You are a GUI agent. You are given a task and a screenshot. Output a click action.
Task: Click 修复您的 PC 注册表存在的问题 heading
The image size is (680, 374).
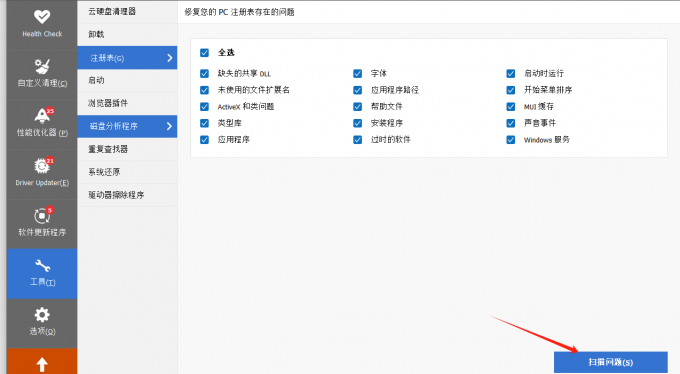pyautogui.click(x=239, y=12)
